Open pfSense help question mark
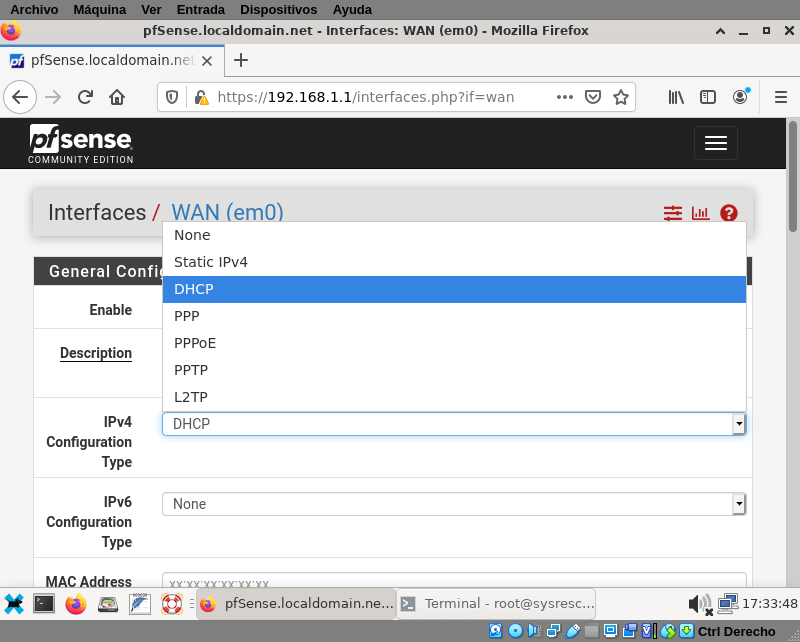Image resolution: width=800 pixels, height=642 pixels. pyautogui.click(x=729, y=213)
